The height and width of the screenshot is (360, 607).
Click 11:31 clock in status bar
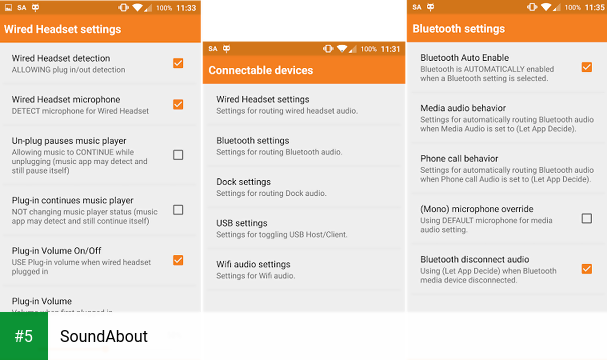[x=390, y=49]
